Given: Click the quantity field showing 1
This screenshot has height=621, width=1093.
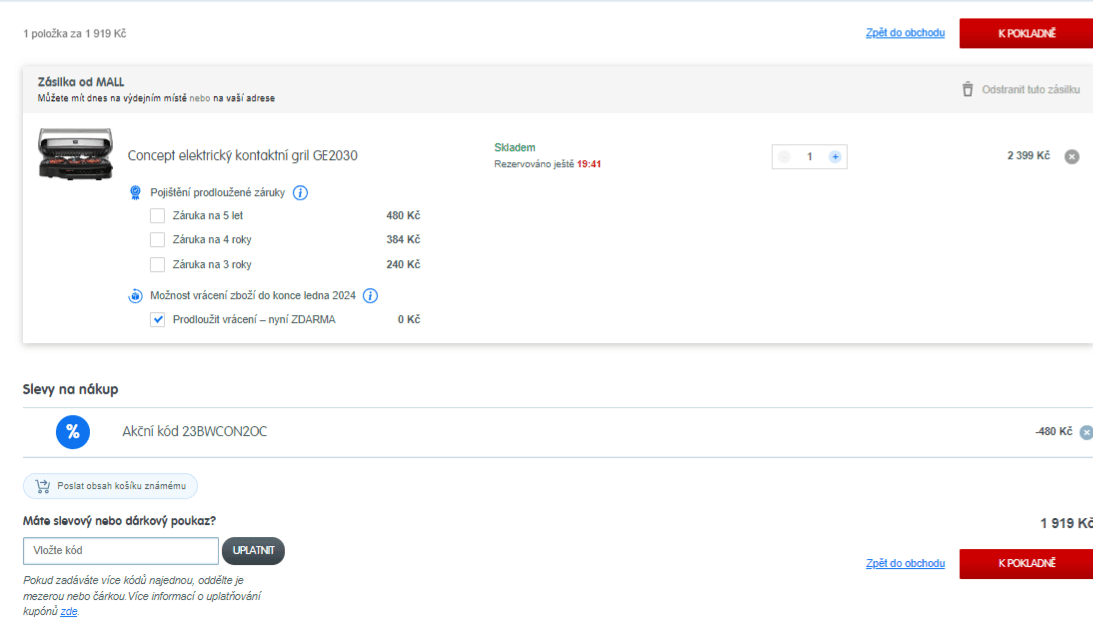Looking at the screenshot, I should (x=809, y=157).
